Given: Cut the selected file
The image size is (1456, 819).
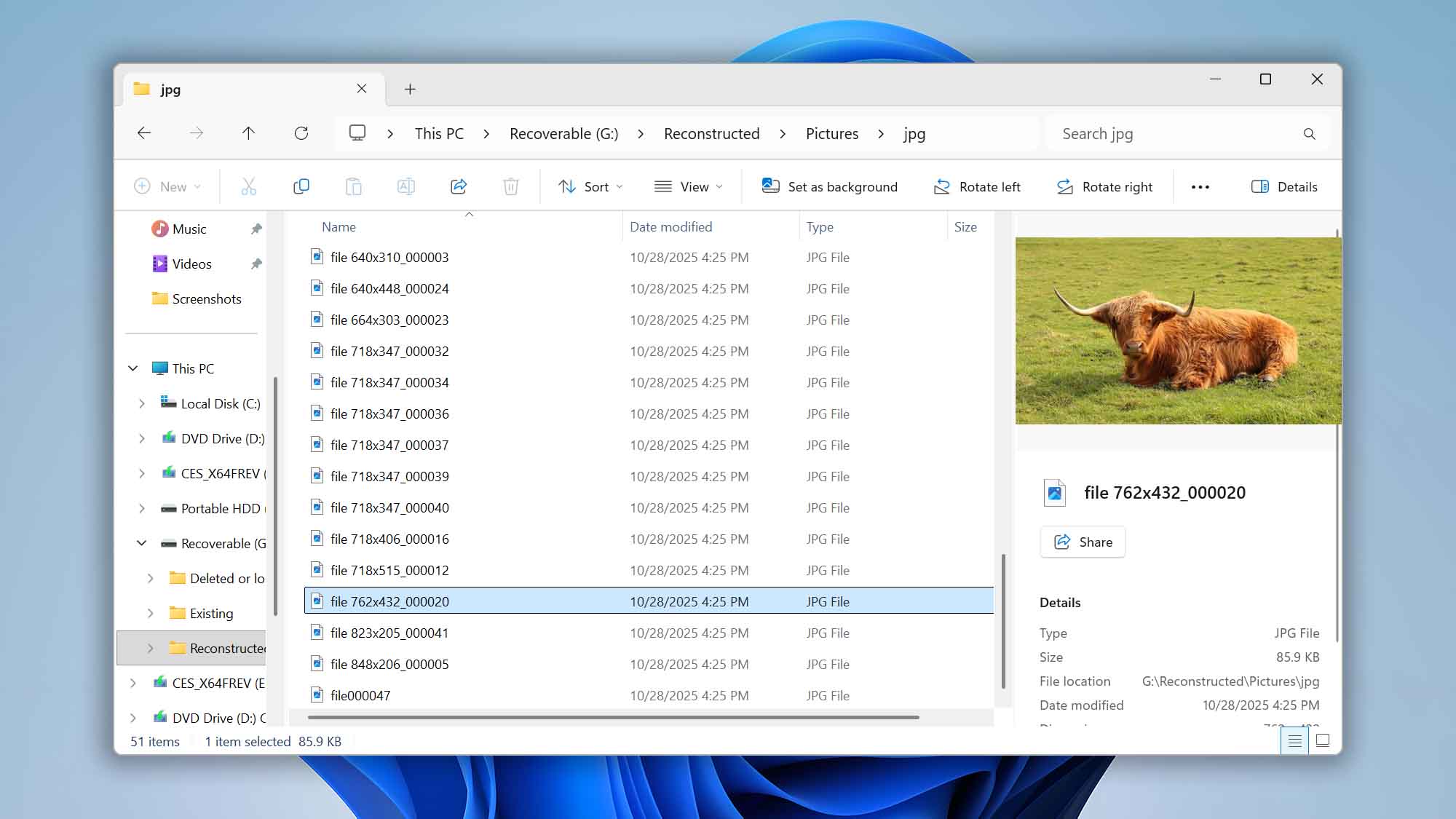Looking at the screenshot, I should click(249, 186).
